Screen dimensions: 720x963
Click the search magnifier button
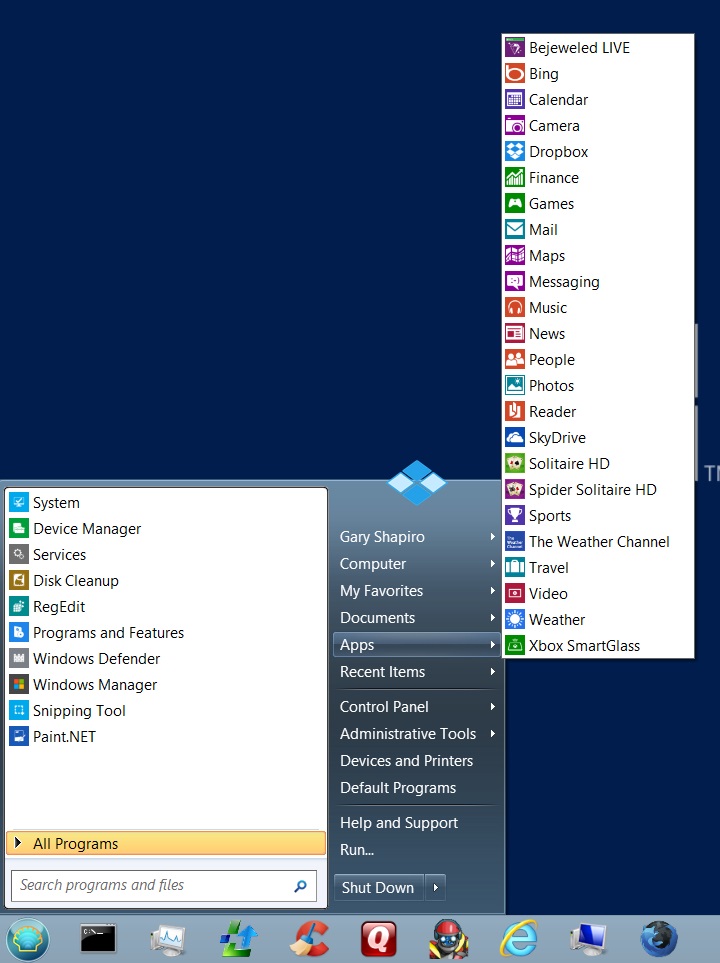pyautogui.click(x=300, y=886)
